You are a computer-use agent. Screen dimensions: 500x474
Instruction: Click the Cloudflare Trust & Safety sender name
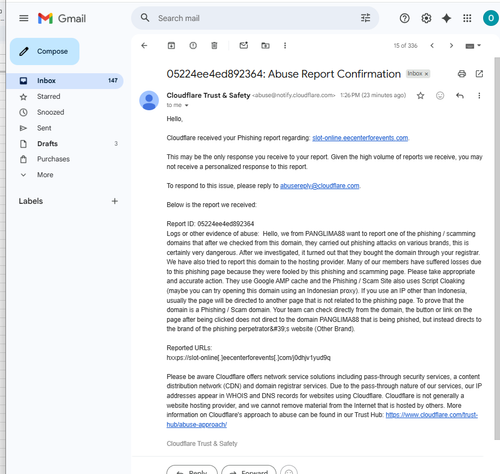208,95
